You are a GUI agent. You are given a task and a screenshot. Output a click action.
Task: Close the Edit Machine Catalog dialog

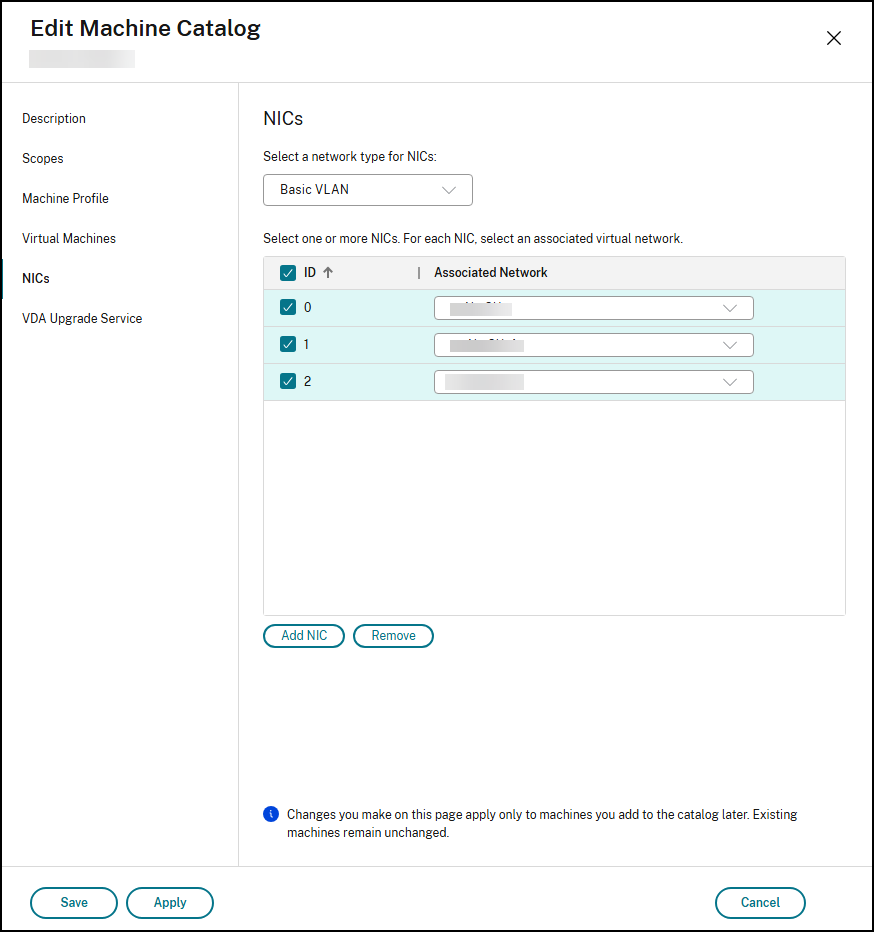834,38
